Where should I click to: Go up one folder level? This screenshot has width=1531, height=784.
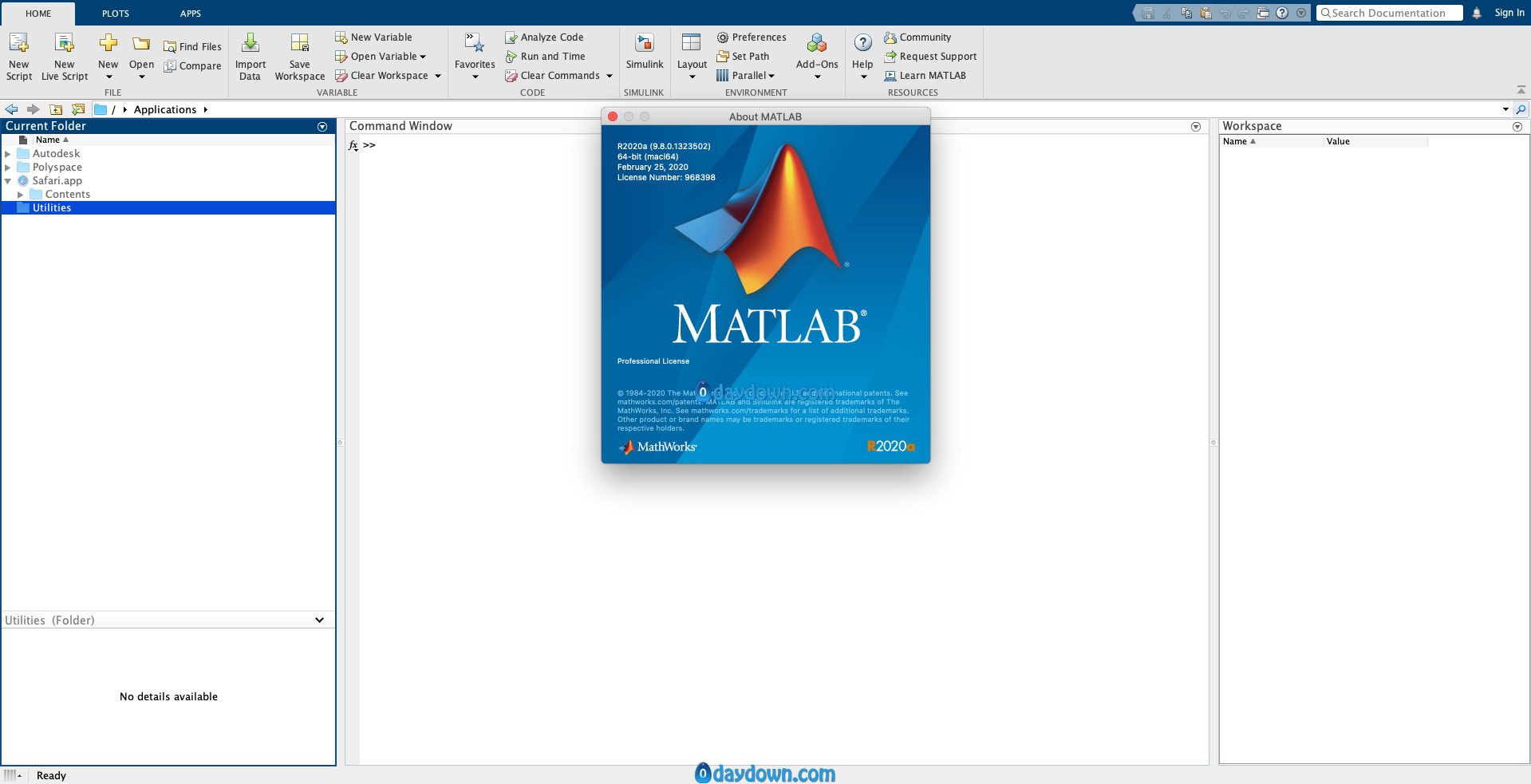click(56, 109)
